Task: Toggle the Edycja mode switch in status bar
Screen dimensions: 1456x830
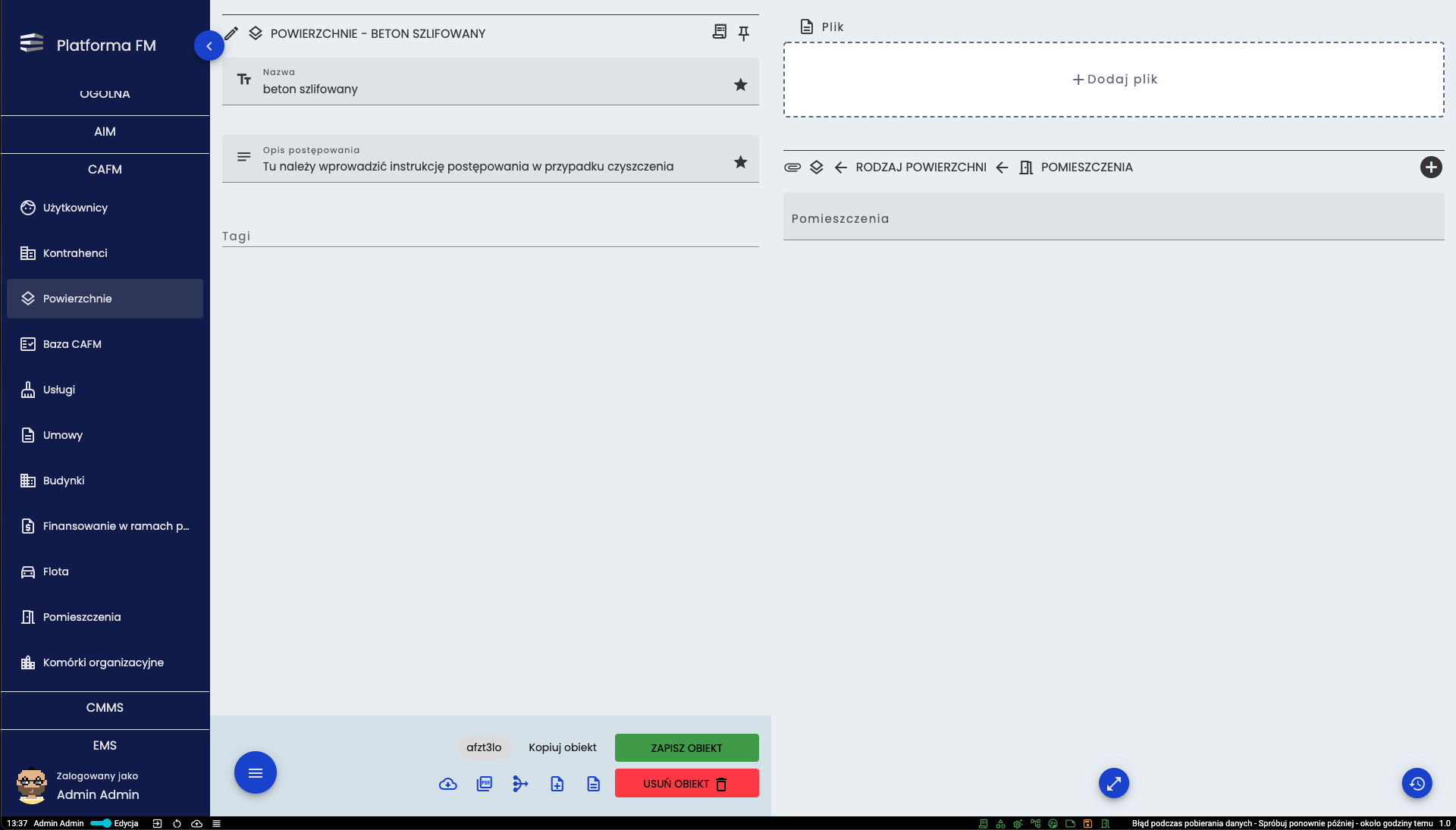Action: pyautogui.click(x=101, y=823)
